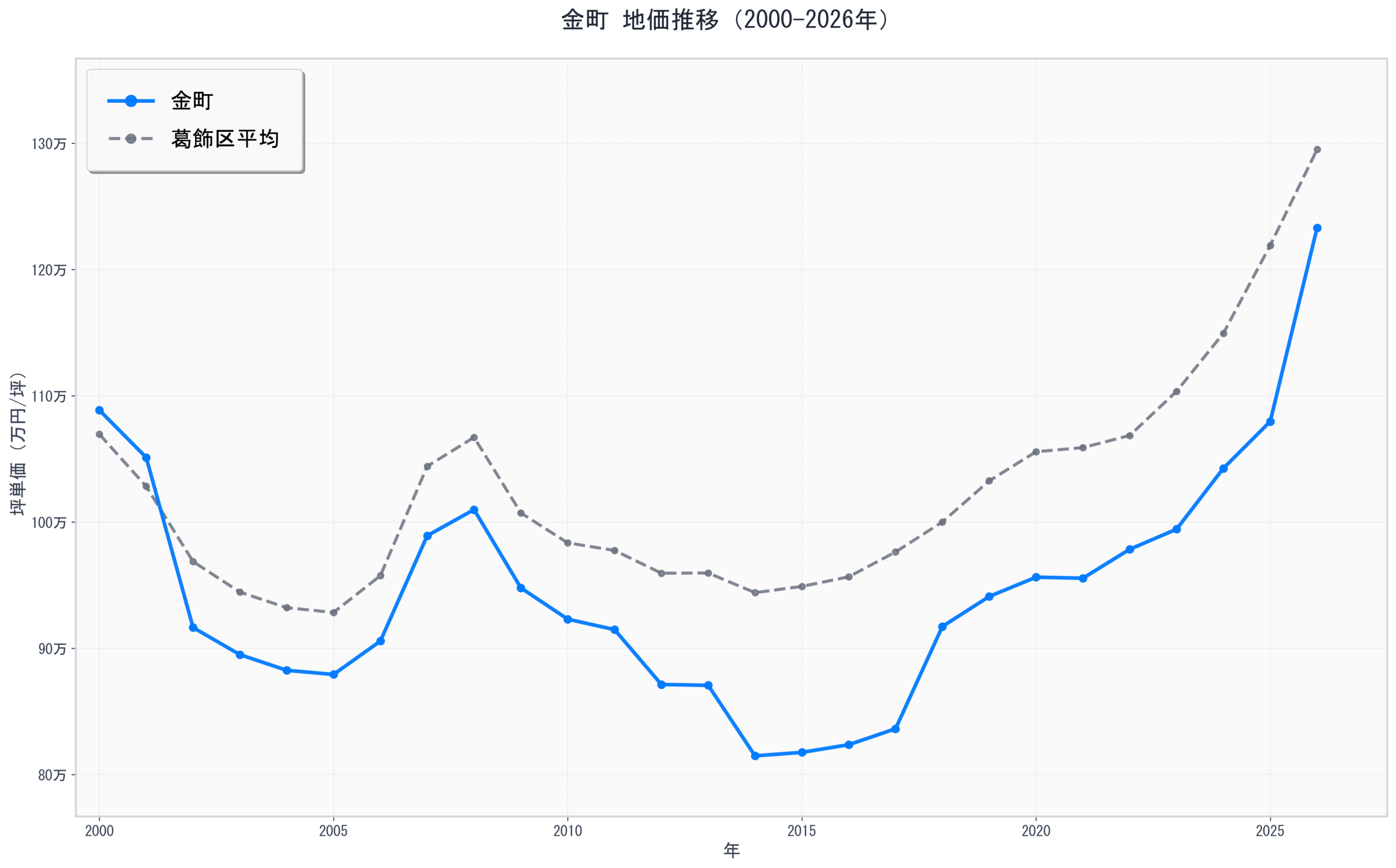Viewport: 1396px width, 868px height.
Task: Click the 葛飾区平均 peak point at 2008
Action: 474,437
